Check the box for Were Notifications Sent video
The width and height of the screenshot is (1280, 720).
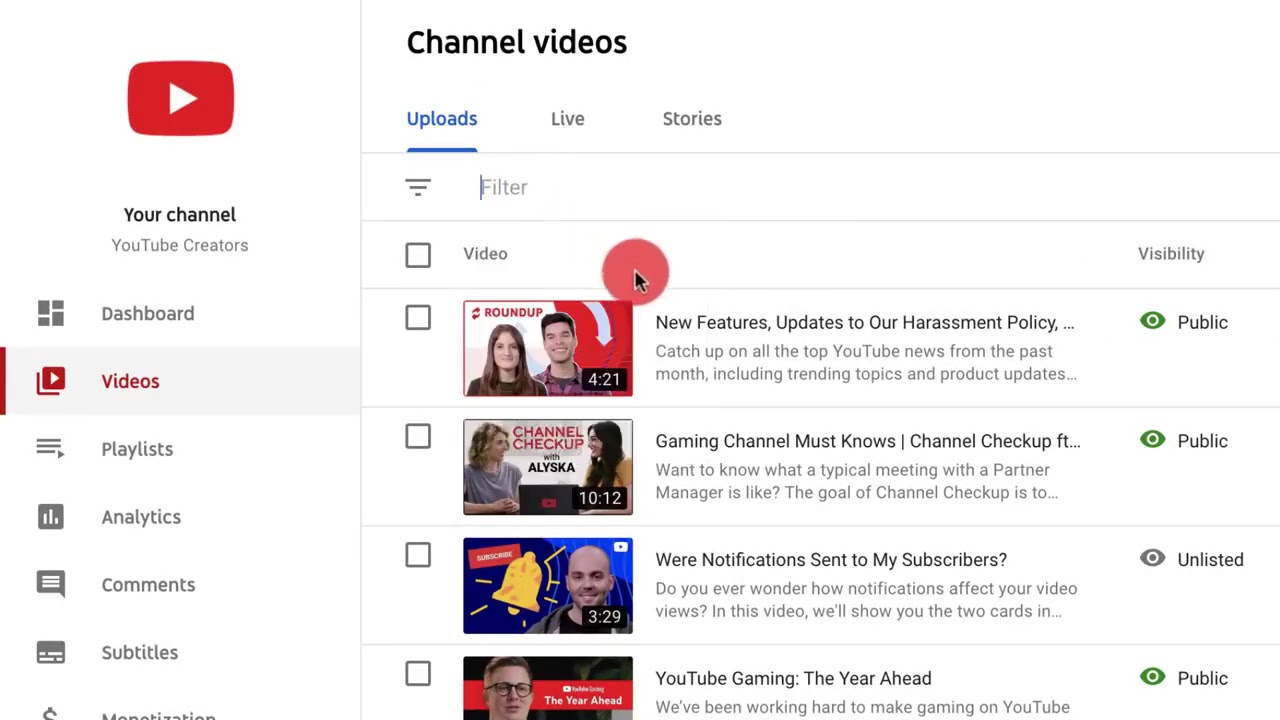(x=418, y=556)
